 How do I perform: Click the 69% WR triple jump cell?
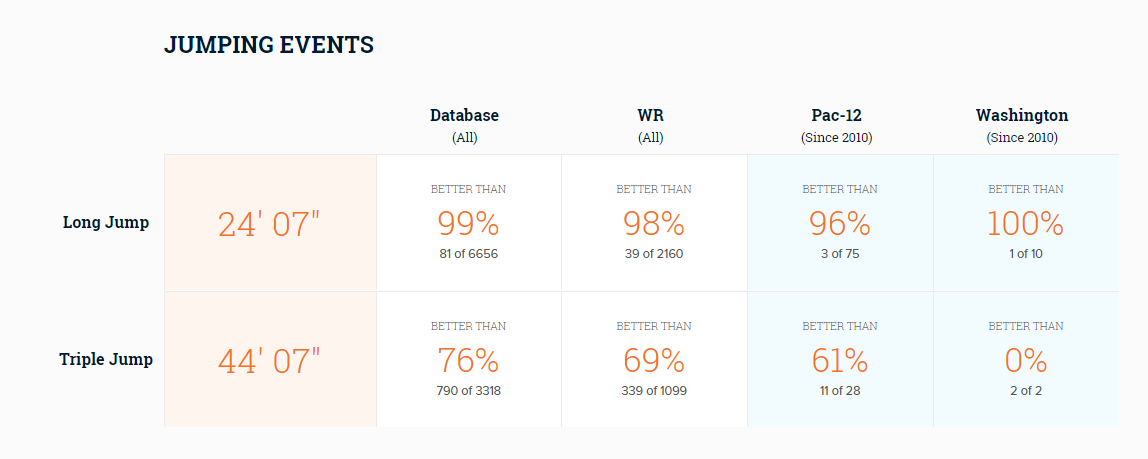tap(655, 359)
